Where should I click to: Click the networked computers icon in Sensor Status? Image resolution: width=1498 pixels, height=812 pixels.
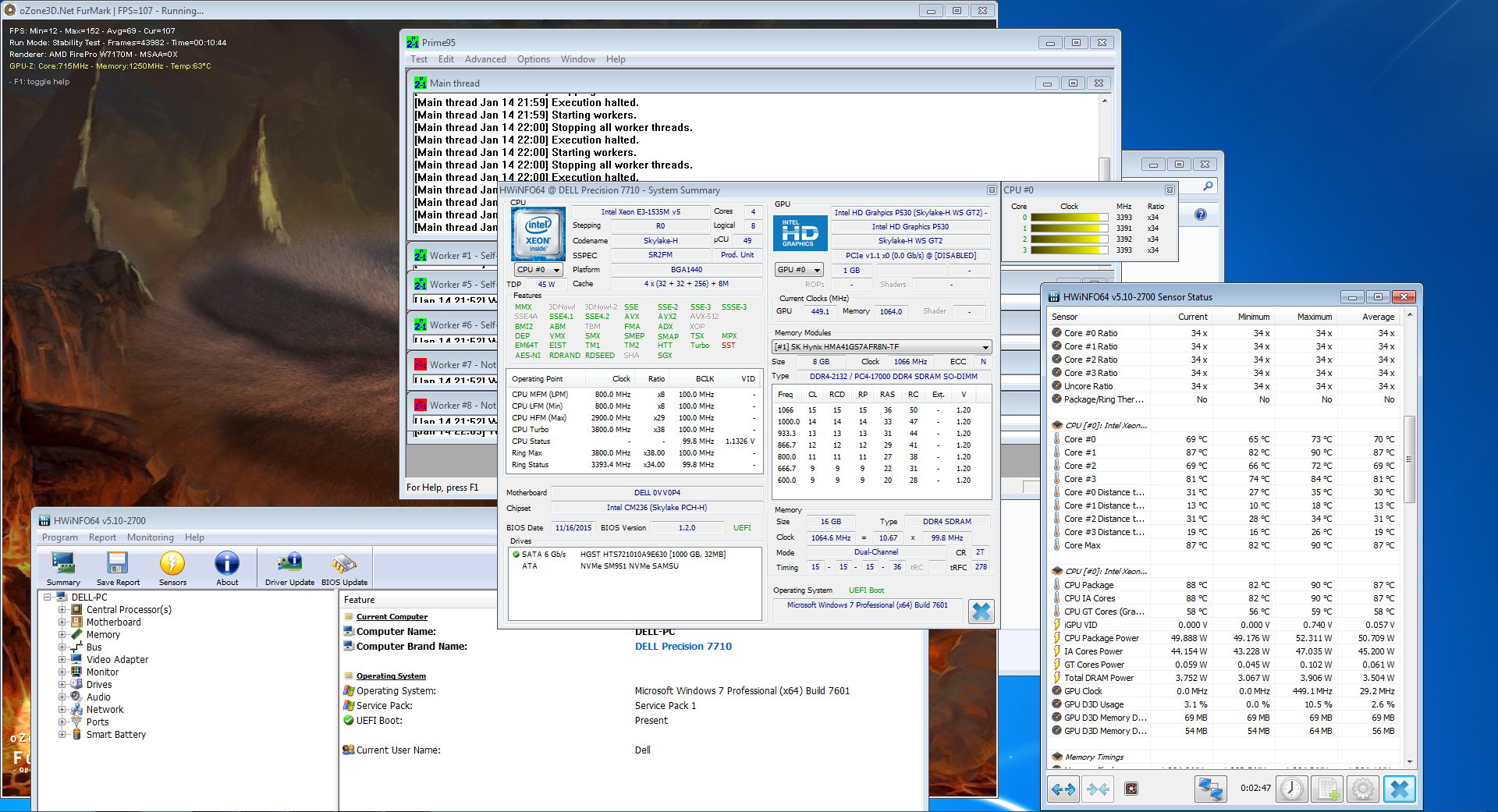coord(1210,789)
